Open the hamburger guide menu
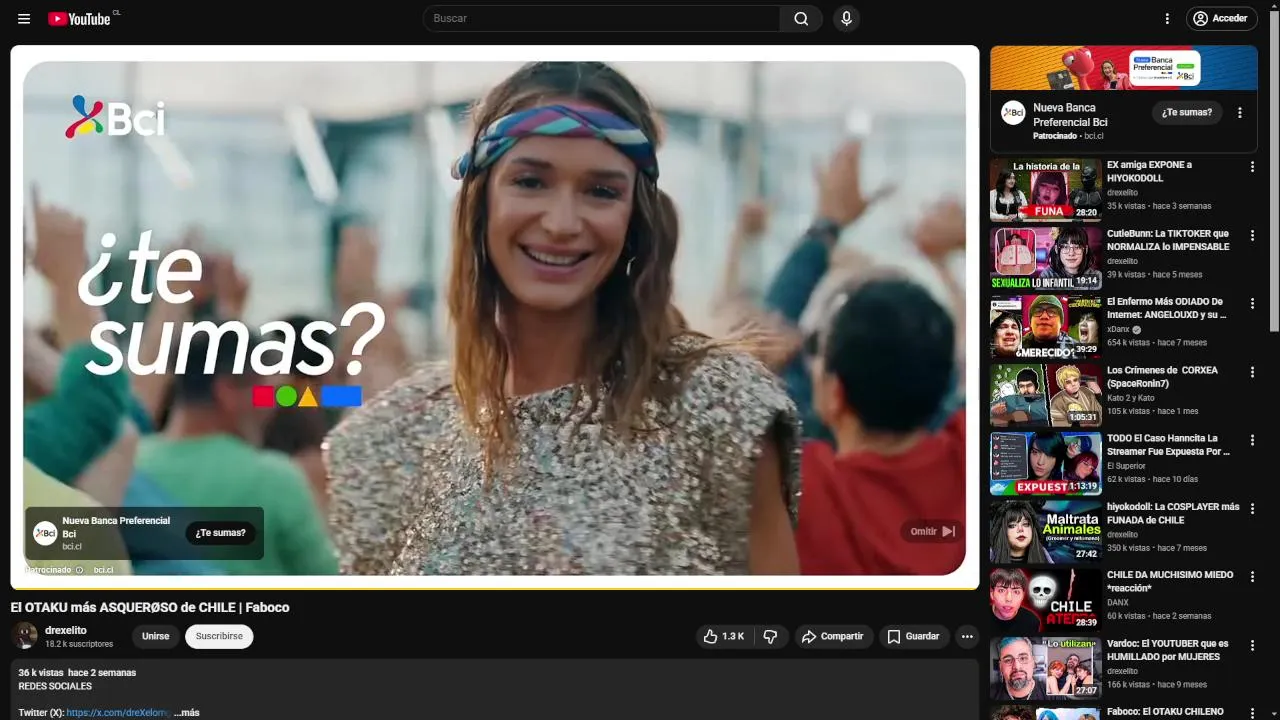 click(24, 18)
